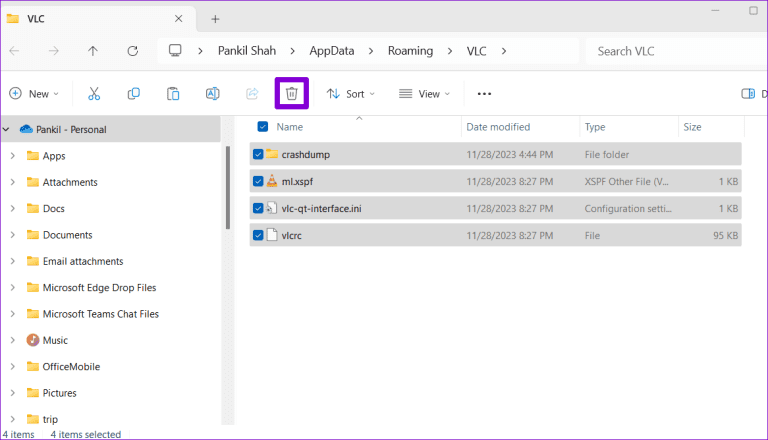The height and width of the screenshot is (440, 768).
Task: Go up one folder level
Action: point(93,50)
